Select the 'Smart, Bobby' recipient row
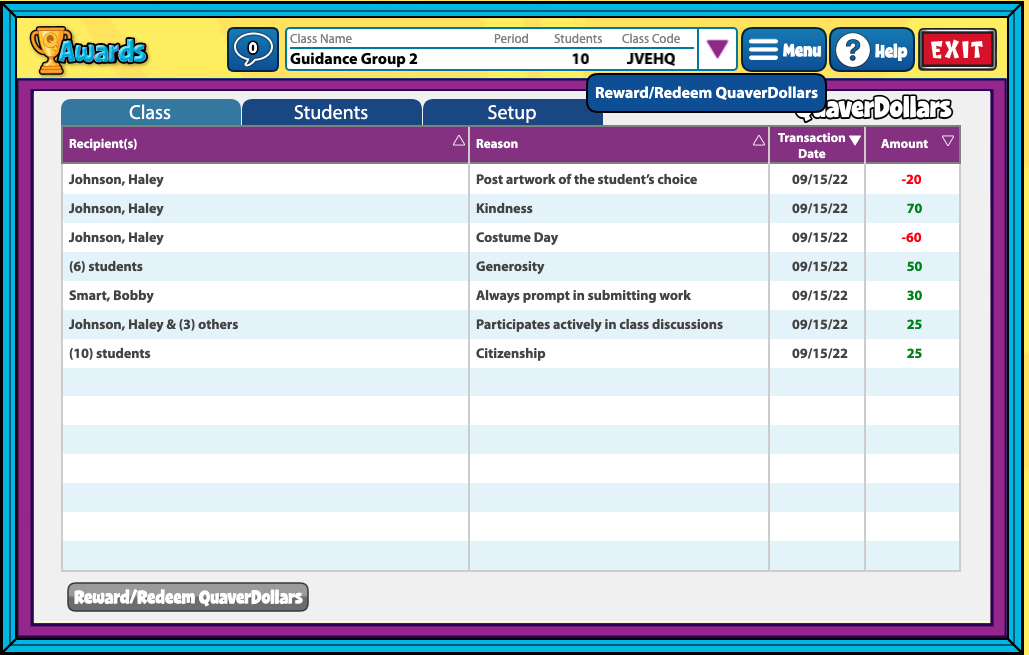The image size is (1029, 655). pyautogui.click(x=511, y=295)
